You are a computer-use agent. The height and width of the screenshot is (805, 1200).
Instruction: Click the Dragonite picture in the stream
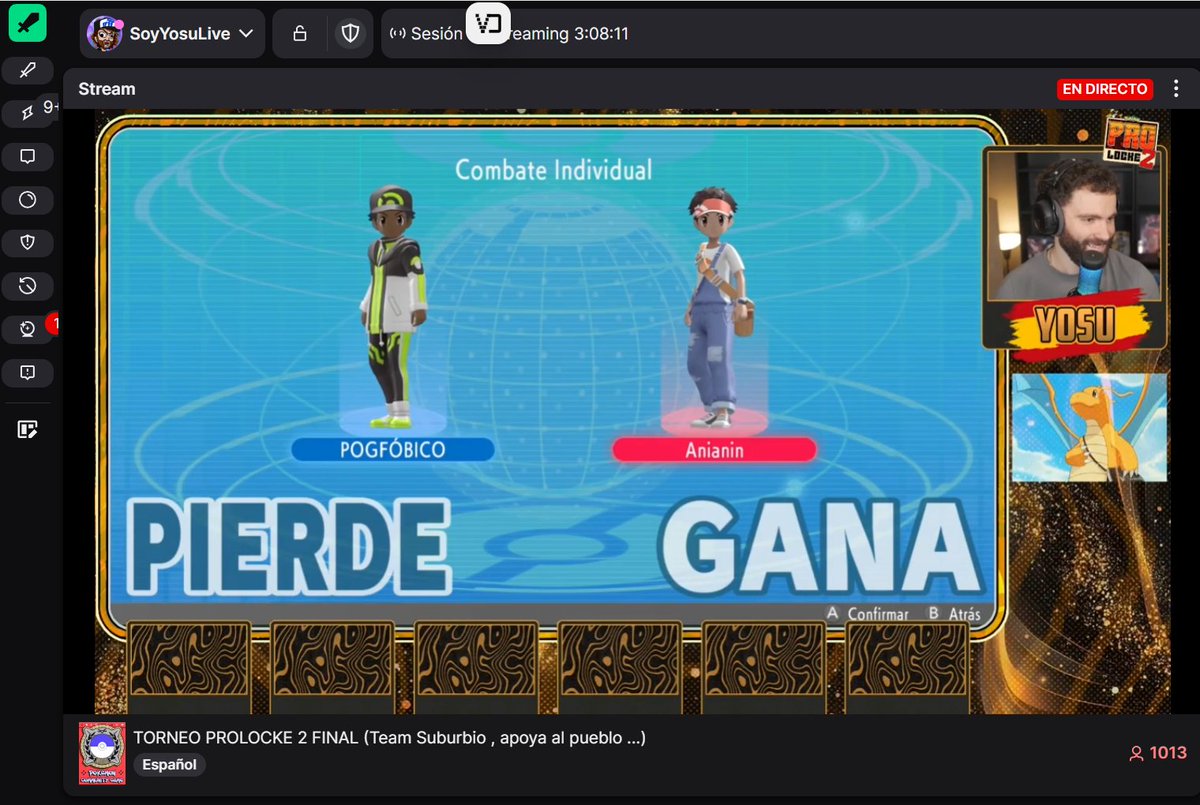[x=1089, y=428]
